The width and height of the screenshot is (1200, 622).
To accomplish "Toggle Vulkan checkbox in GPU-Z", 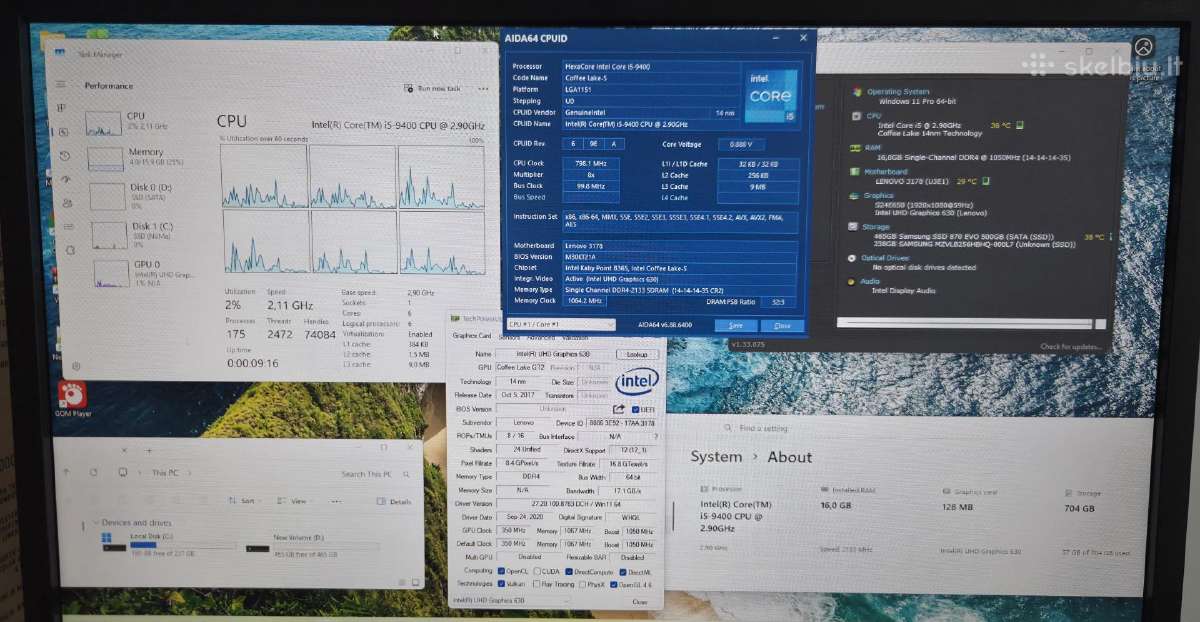I will click(501, 583).
